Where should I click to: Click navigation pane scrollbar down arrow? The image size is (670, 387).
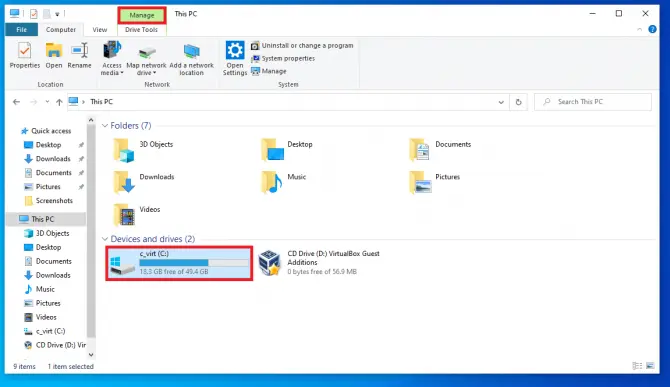(91, 355)
